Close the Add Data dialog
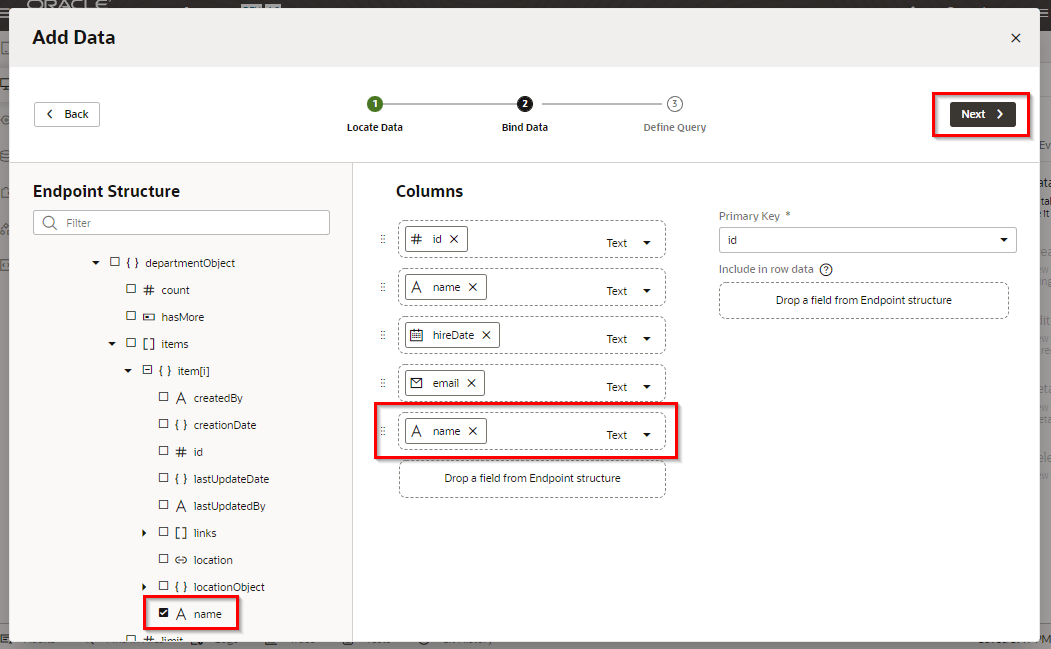 point(1015,38)
